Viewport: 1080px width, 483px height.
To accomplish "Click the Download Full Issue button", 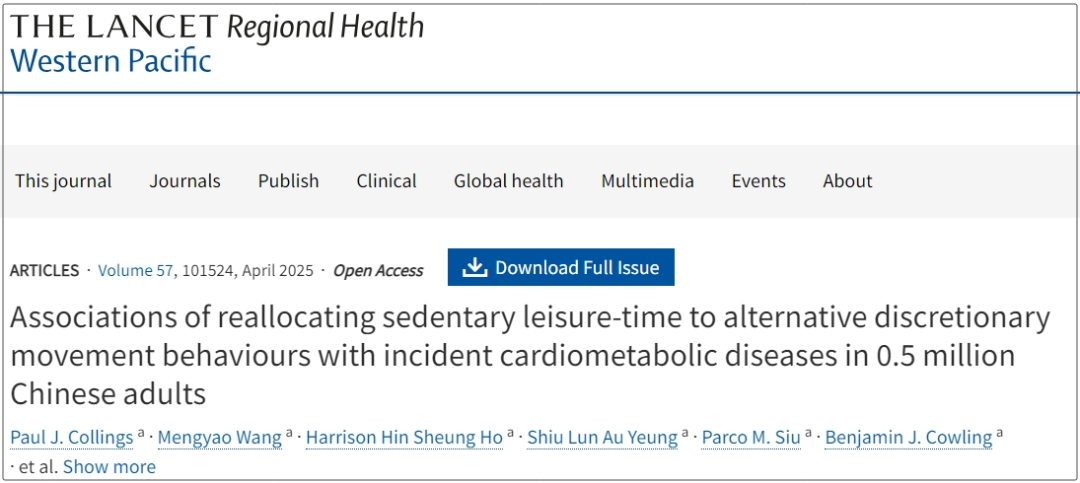I will pyautogui.click(x=561, y=267).
